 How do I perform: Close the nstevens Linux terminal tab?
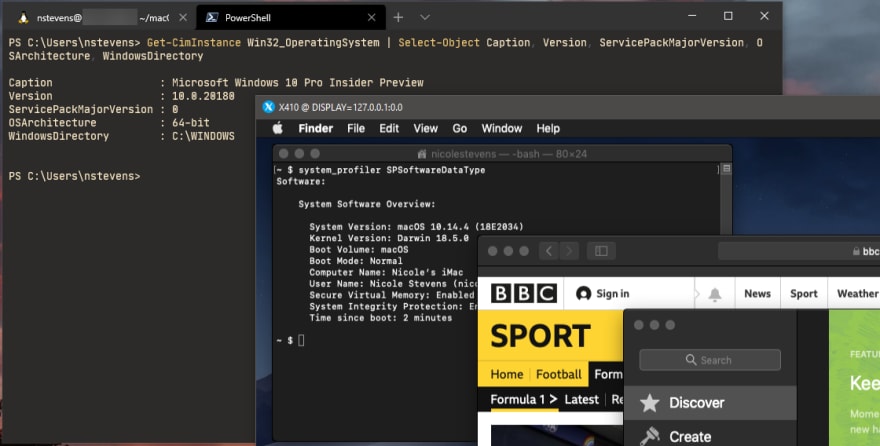[183, 17]
